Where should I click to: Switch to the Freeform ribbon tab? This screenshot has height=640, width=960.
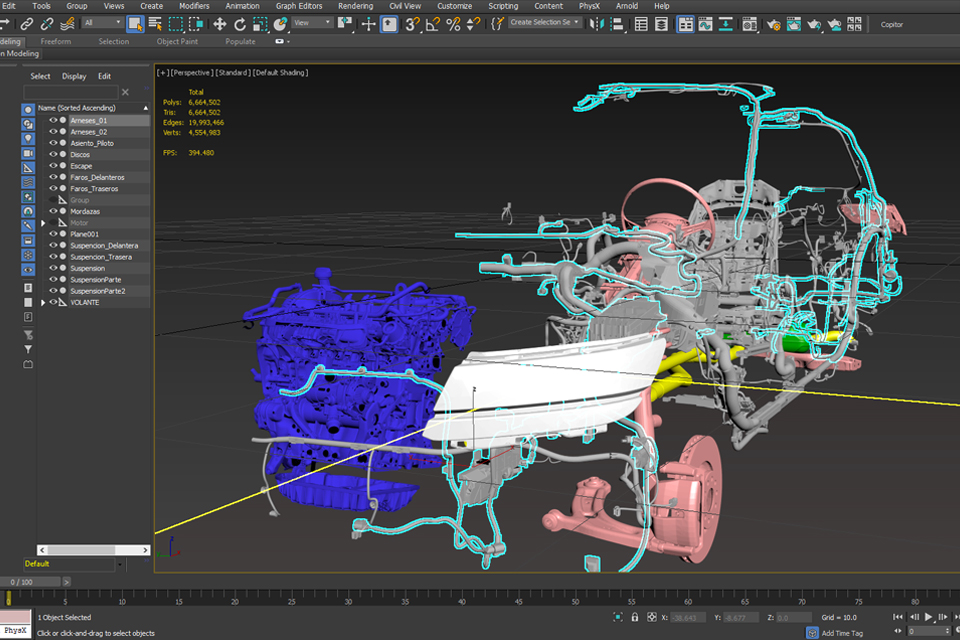coord(56,42)
